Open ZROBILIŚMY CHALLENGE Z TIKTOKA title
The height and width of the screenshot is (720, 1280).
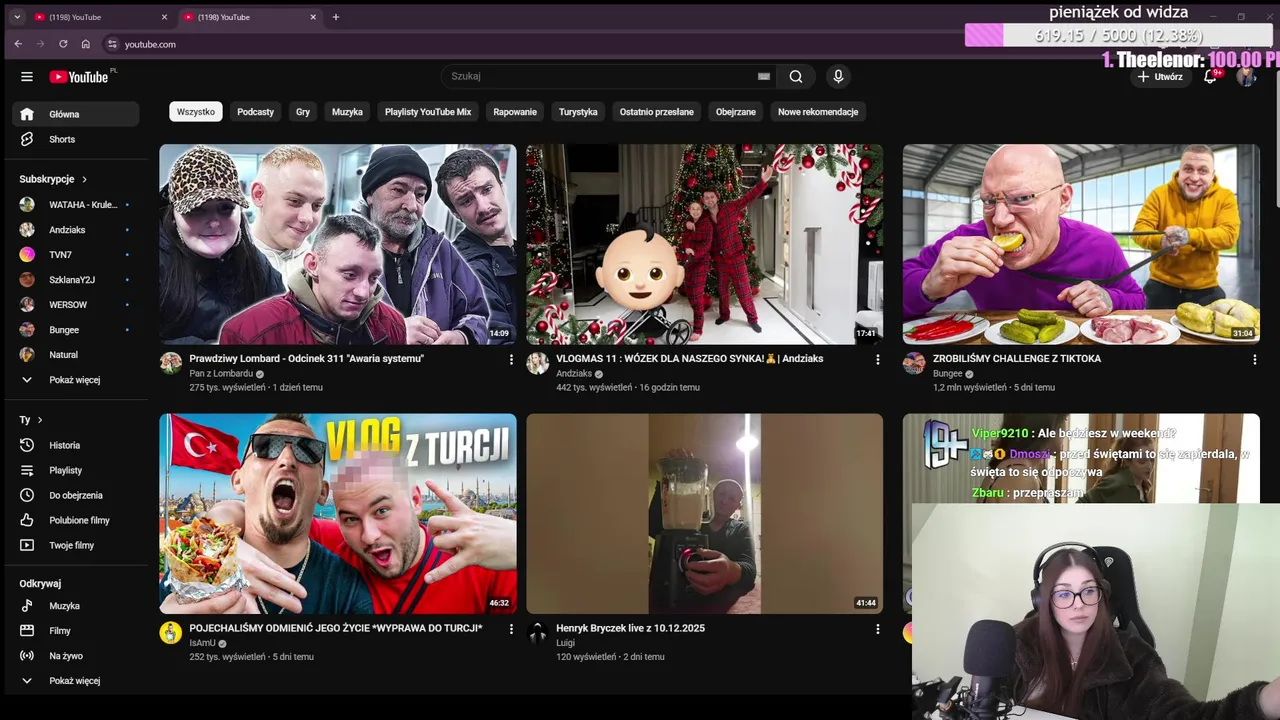1017,358
